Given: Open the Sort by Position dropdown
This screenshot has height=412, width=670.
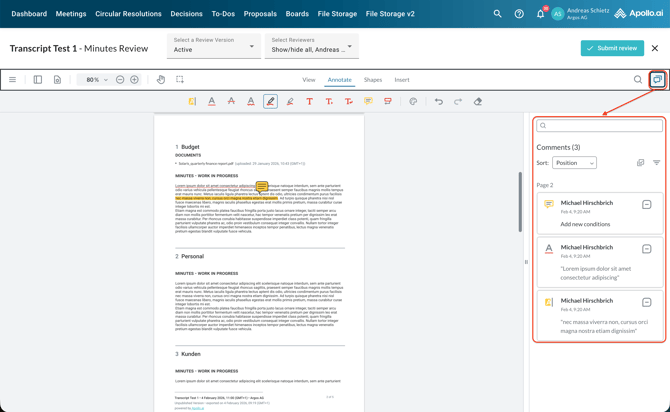Looking at the screenshot, I should pyautogui.click(x=574, y=163).
